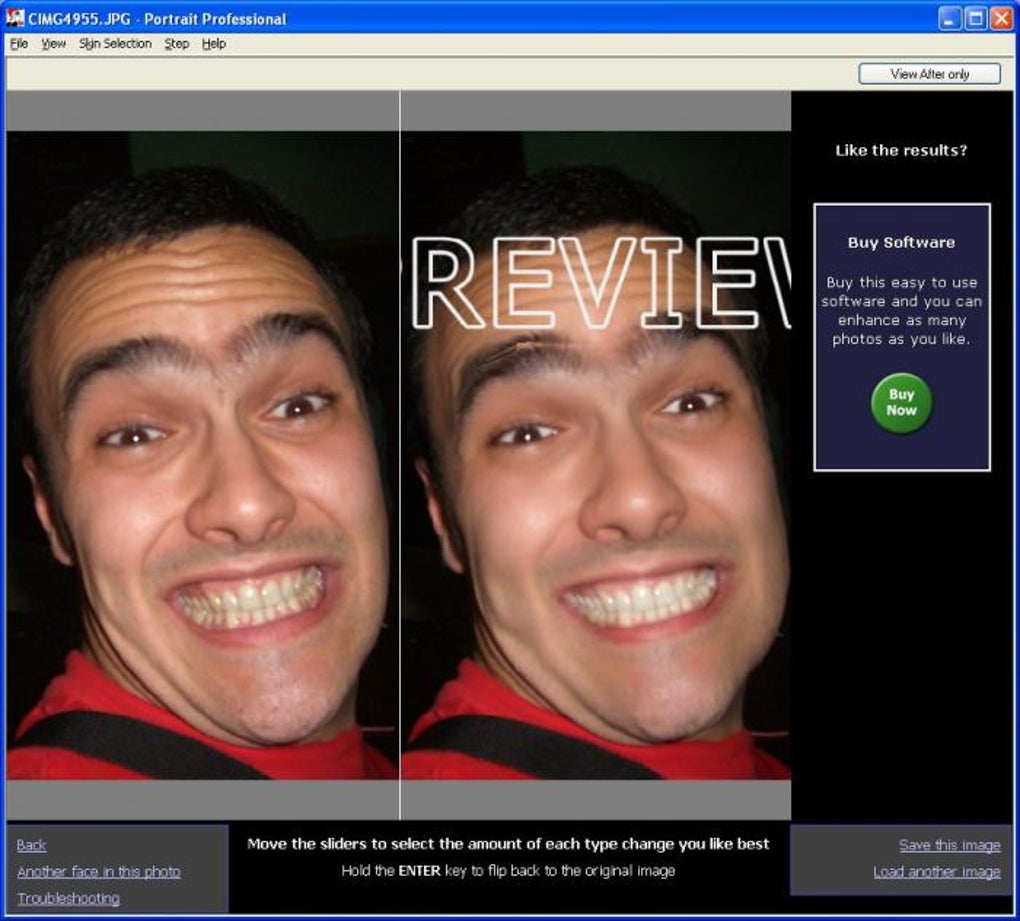This screenshot has height=921, width=1020.
Task: Click the original before photo
Action: [x=202, y=455]
